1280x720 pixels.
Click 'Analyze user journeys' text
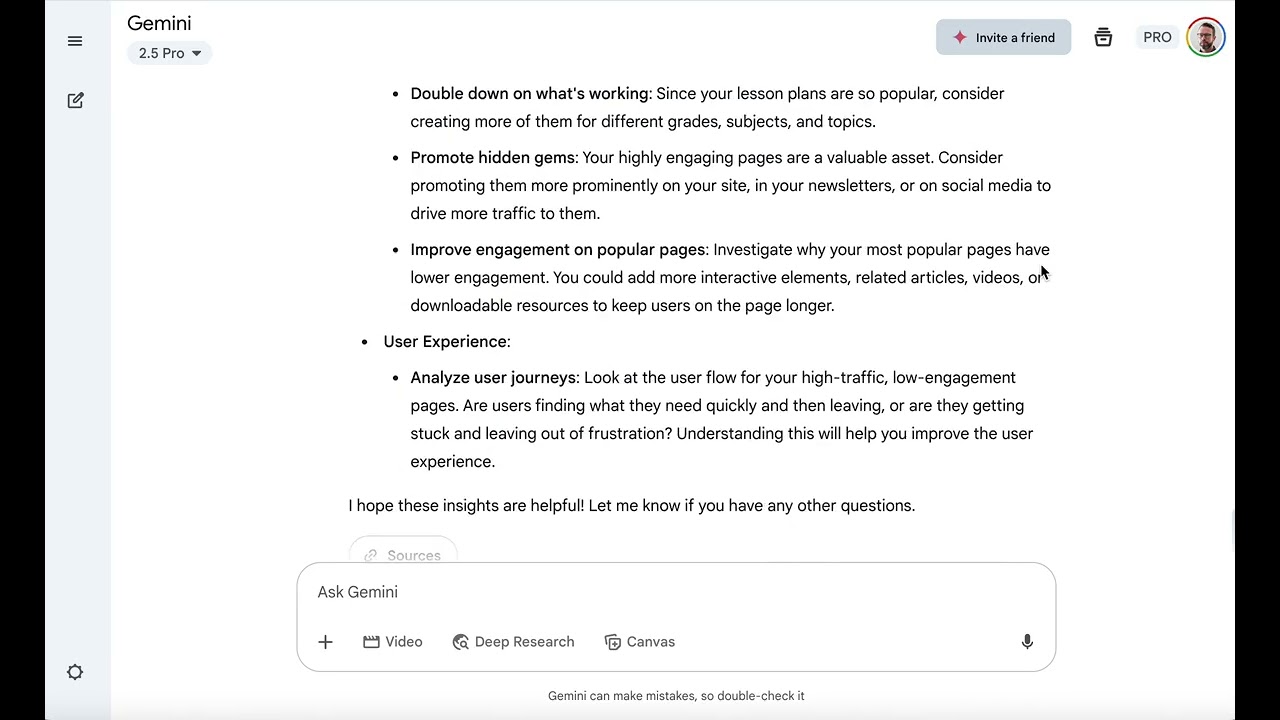pos(493,377)
